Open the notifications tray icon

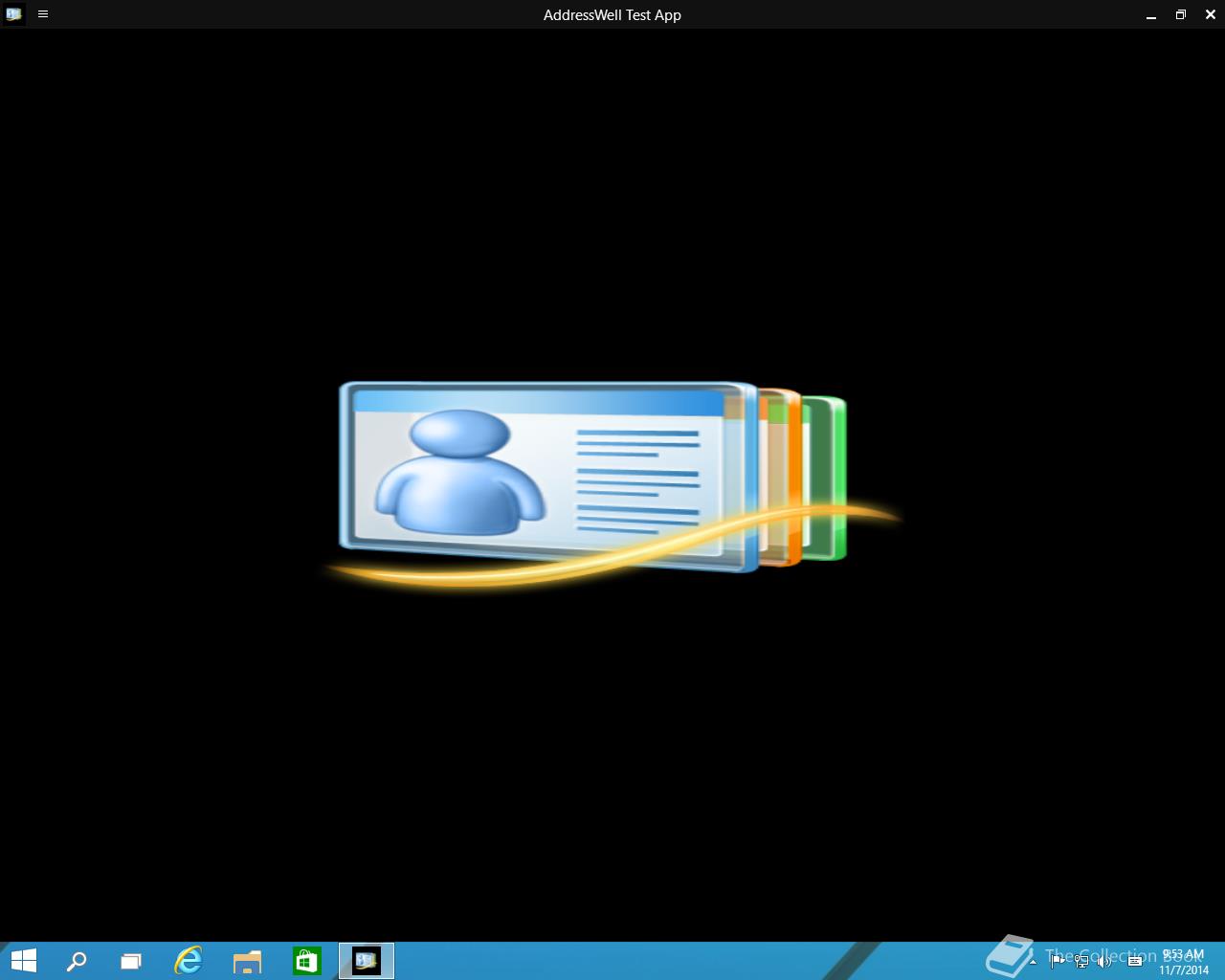[x=1135, y=961]
